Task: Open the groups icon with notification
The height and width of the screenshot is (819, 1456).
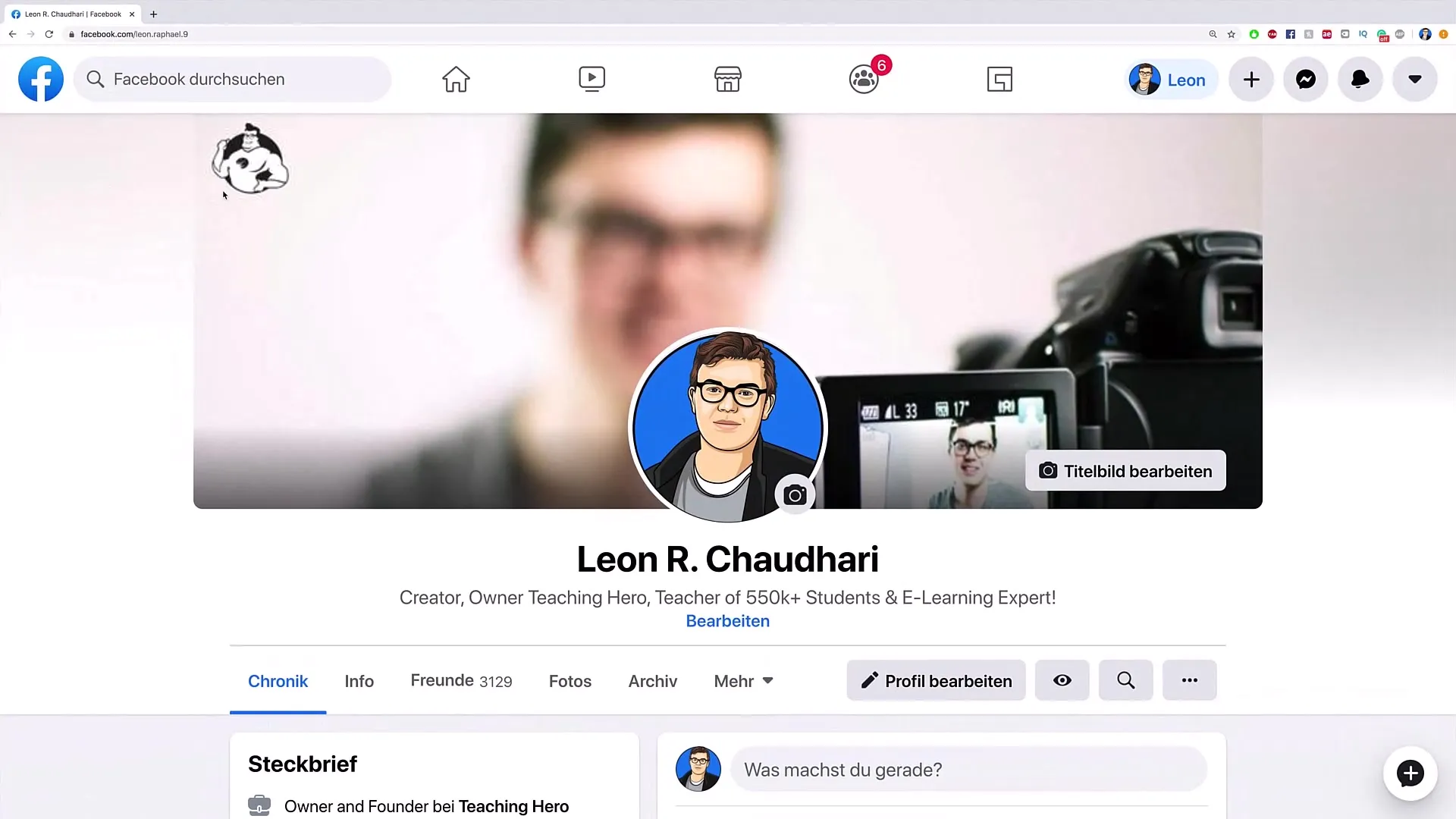Action: [863, 79]
